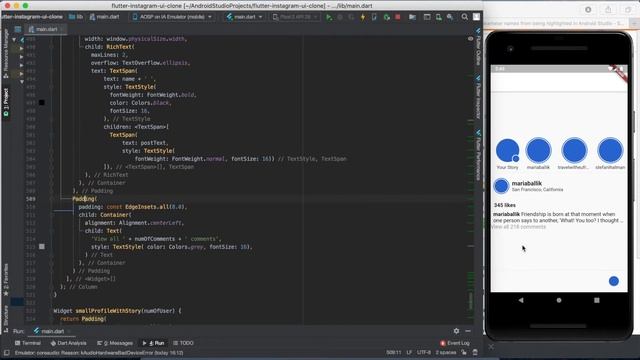This screenshot has width=640, height=360.
Task: Click main.dart in navigation breadcrumb
Action: (x=104, y=17)
